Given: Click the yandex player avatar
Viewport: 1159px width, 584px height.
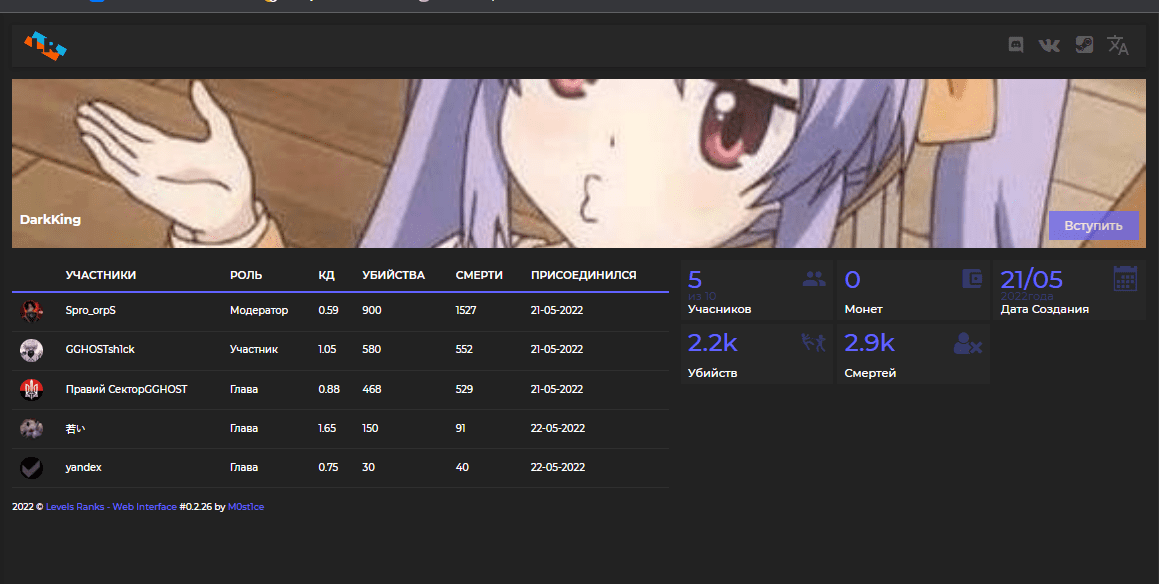Looking at the screenshot, I should [x=31, y=467].
